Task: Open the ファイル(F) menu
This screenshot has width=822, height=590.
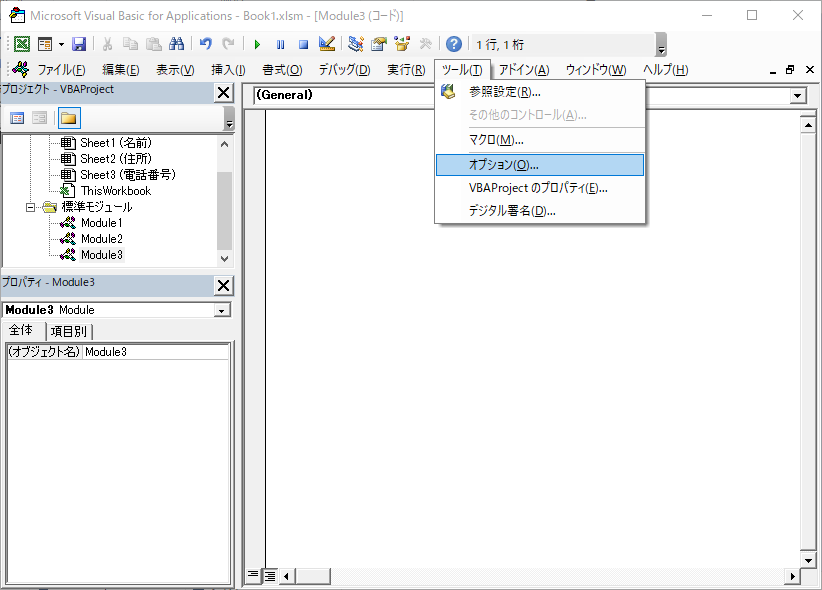Action: click(61, 70)
